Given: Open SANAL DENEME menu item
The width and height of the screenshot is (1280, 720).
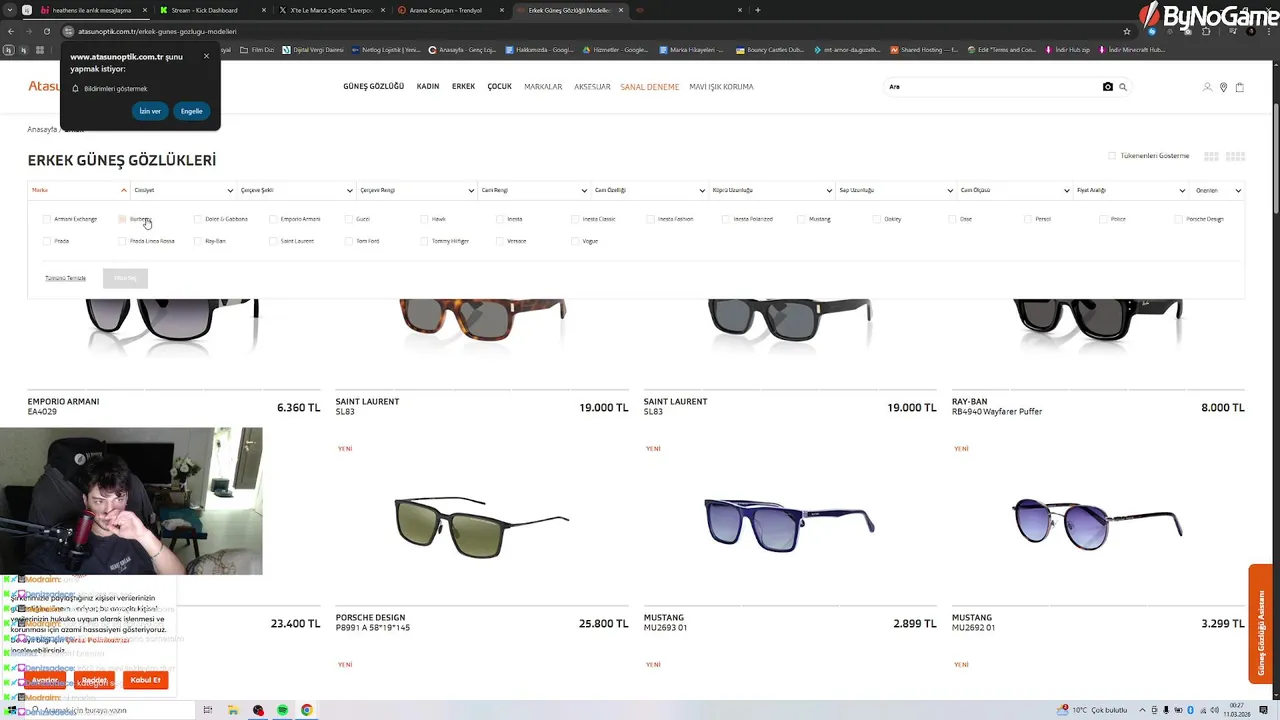Looking at the screenshot, I should (649, 87).
